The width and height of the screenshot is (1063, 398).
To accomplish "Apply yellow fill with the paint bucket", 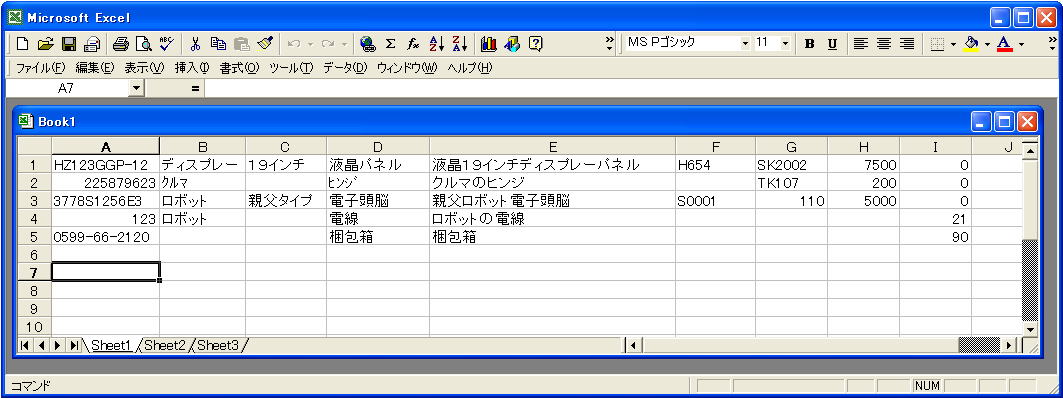I will (972, 44).
